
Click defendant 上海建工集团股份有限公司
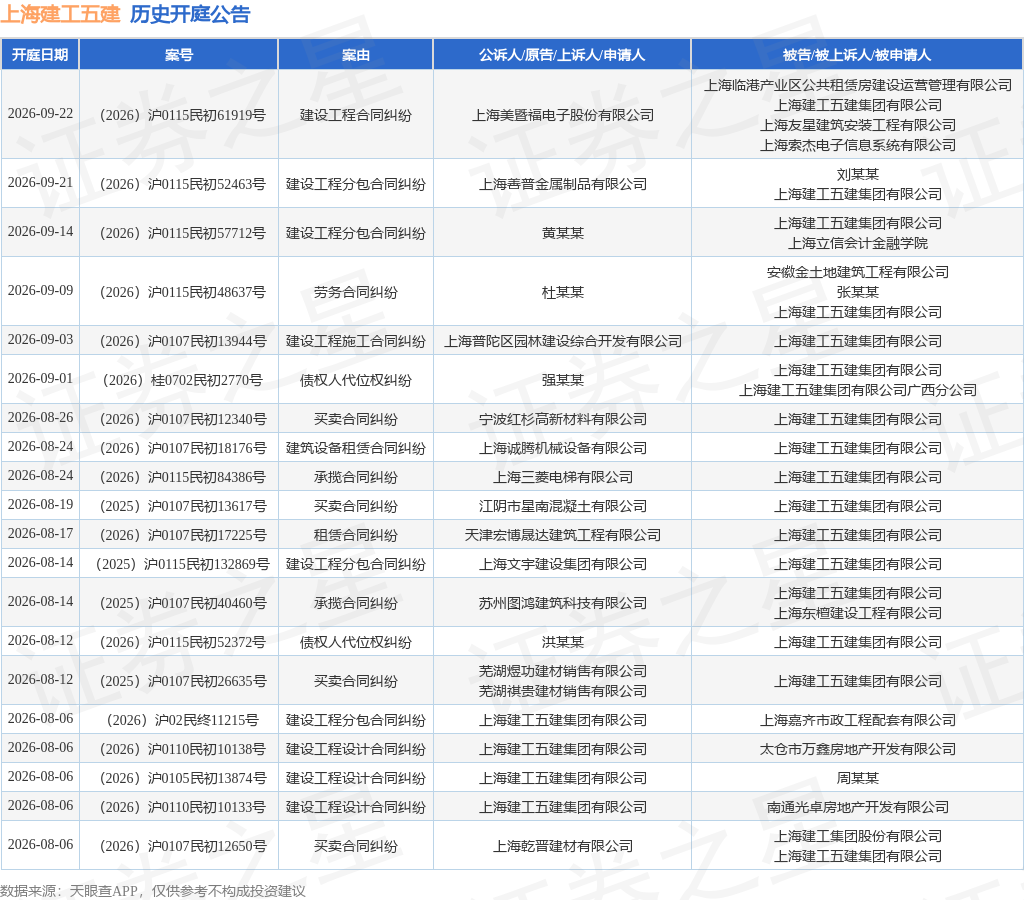(x=857, y=835)
